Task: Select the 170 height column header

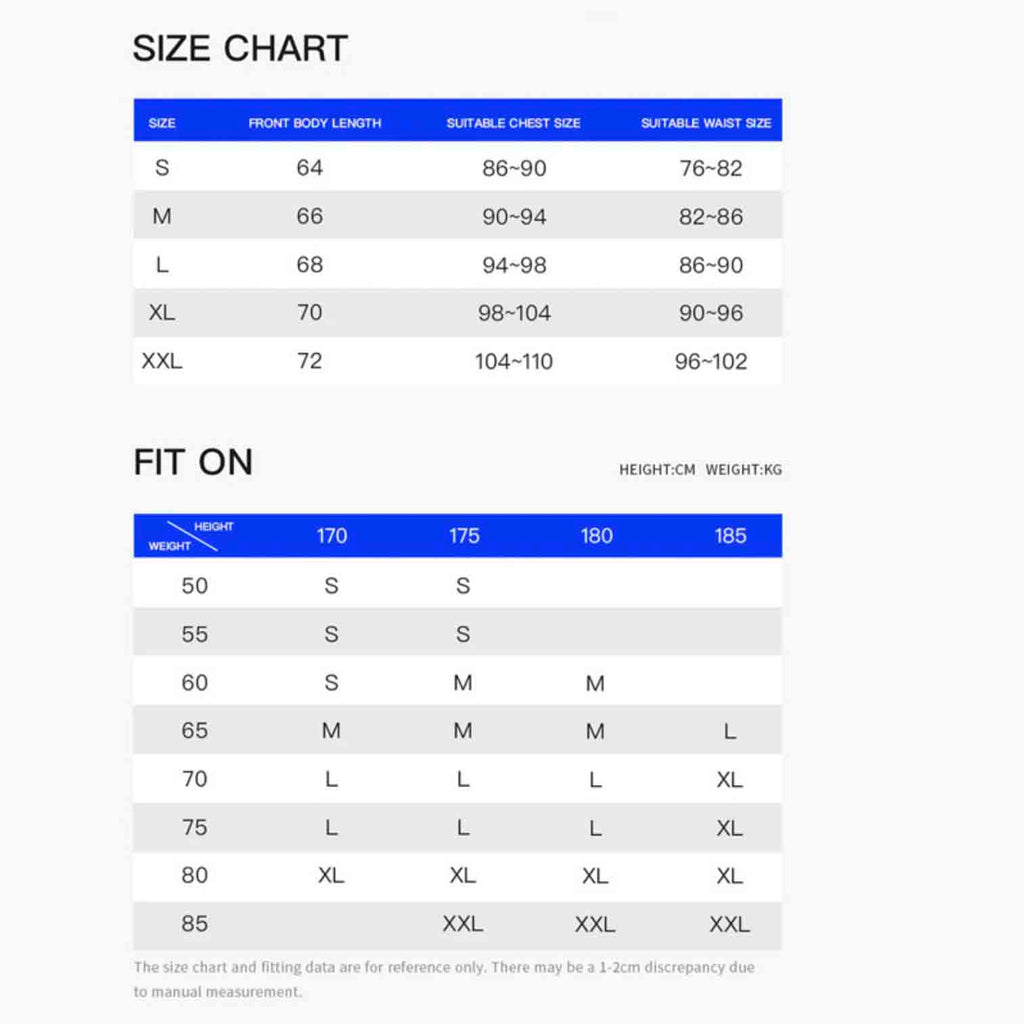Action: click(332, 536)
